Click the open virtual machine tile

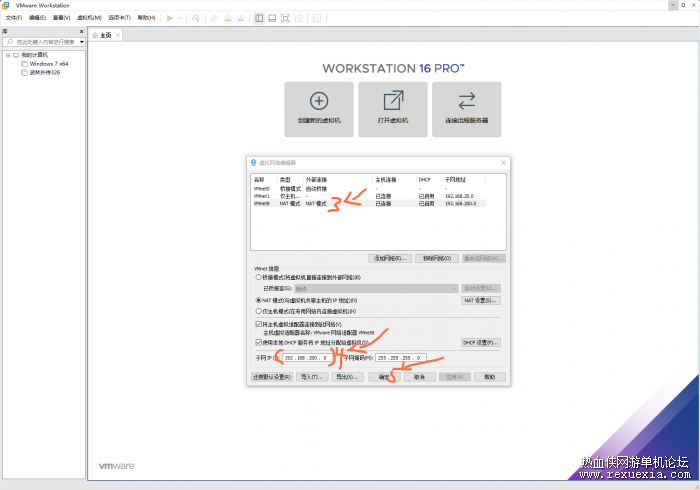coord(393,109)
